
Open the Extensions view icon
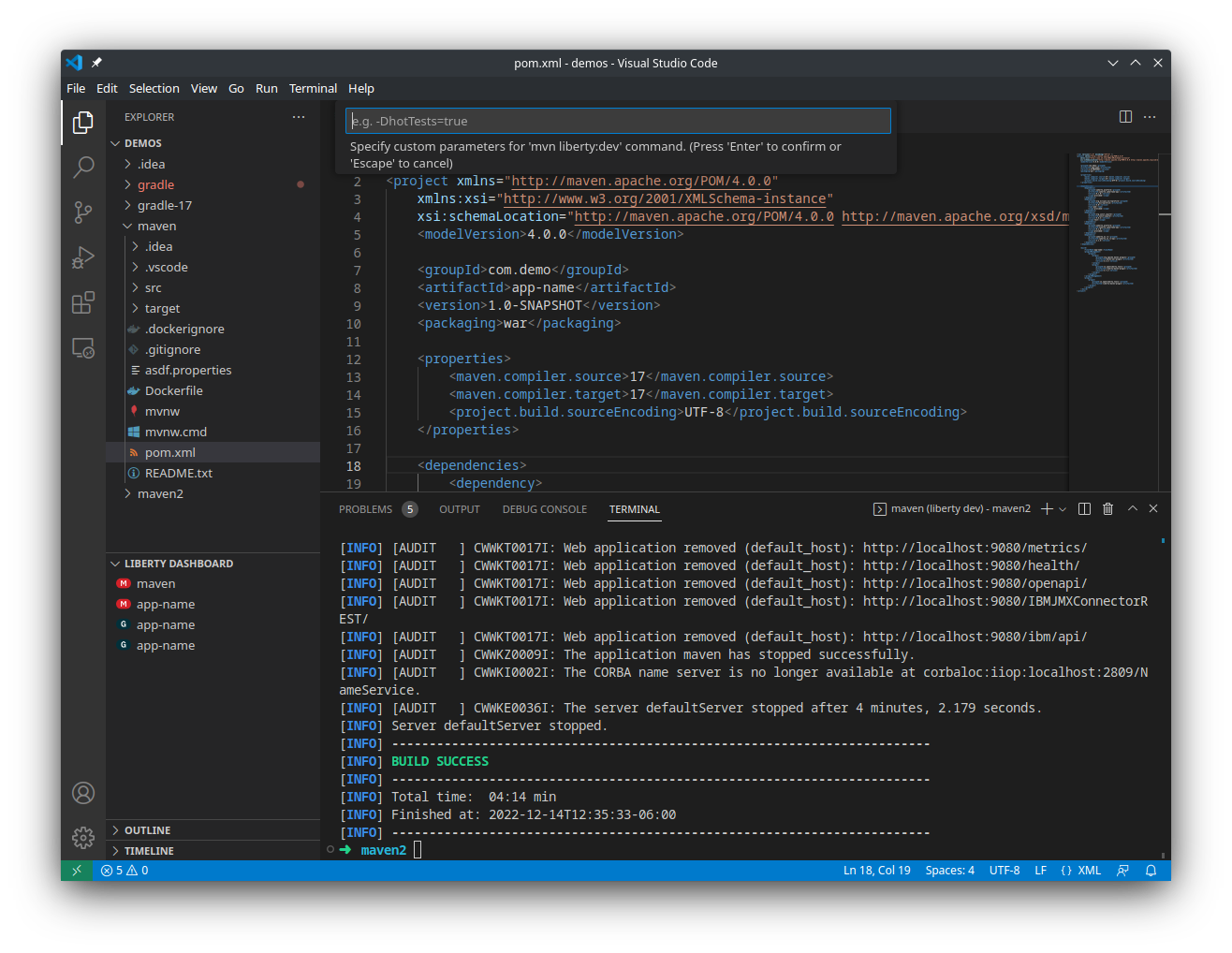83,302
